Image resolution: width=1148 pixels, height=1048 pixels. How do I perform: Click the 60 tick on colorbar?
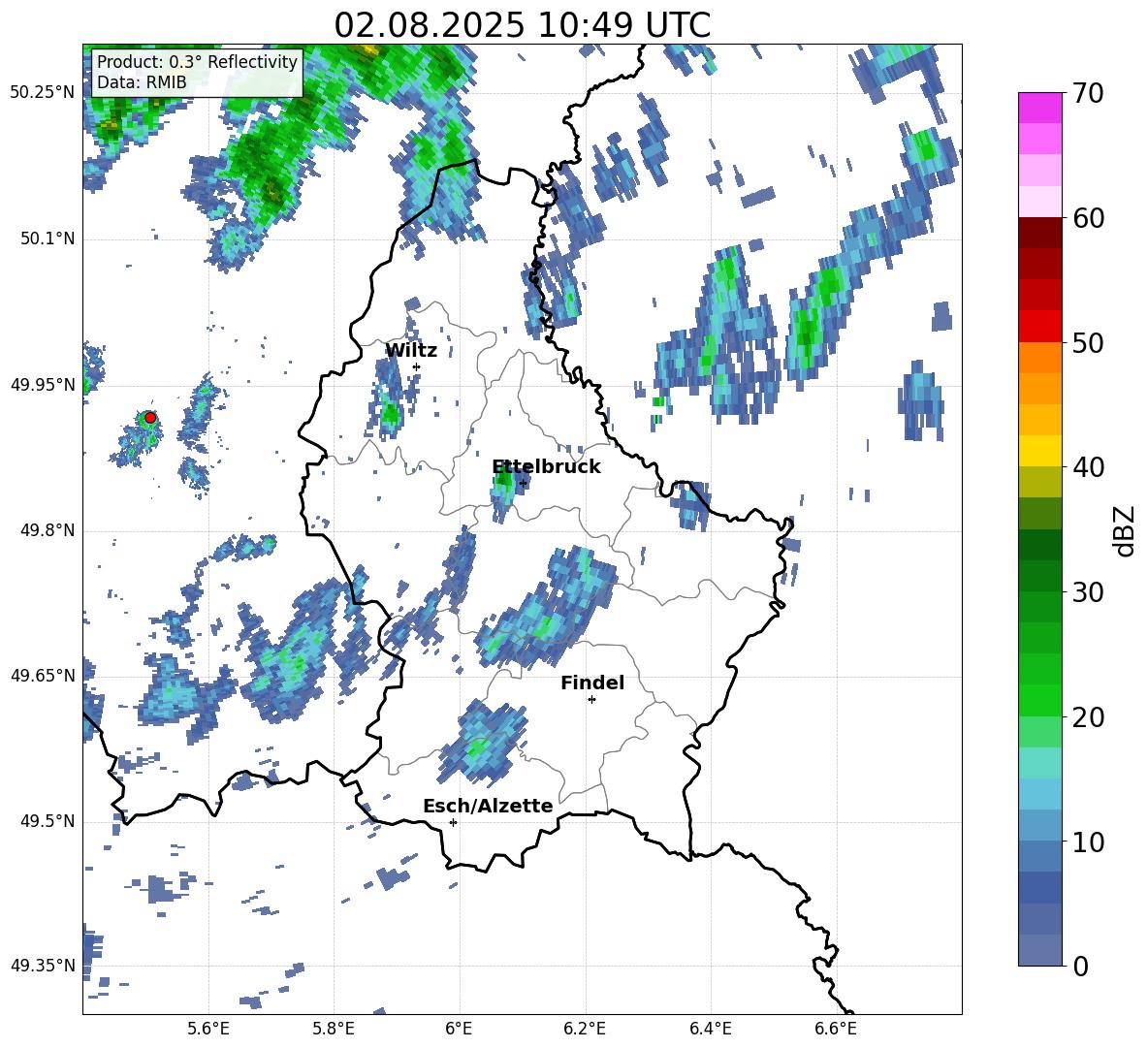(x=1088, y=218)
